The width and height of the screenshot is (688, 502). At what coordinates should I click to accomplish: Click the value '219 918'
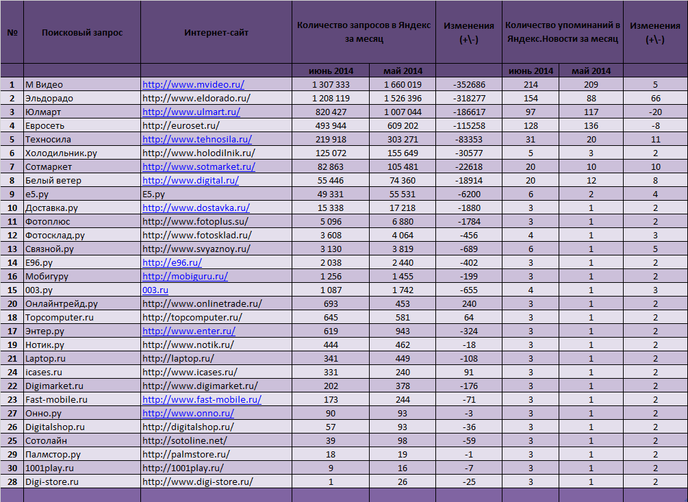(331, 140)
